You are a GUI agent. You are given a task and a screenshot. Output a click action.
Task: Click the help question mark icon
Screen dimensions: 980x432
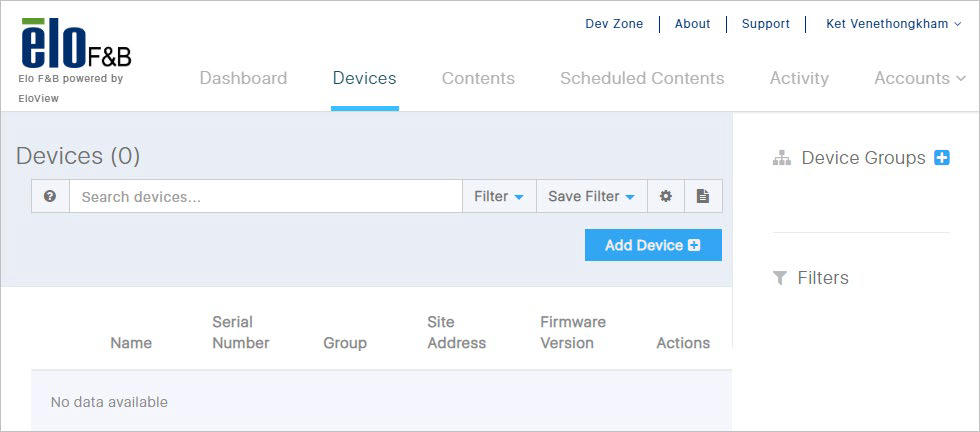pos(50,196)
